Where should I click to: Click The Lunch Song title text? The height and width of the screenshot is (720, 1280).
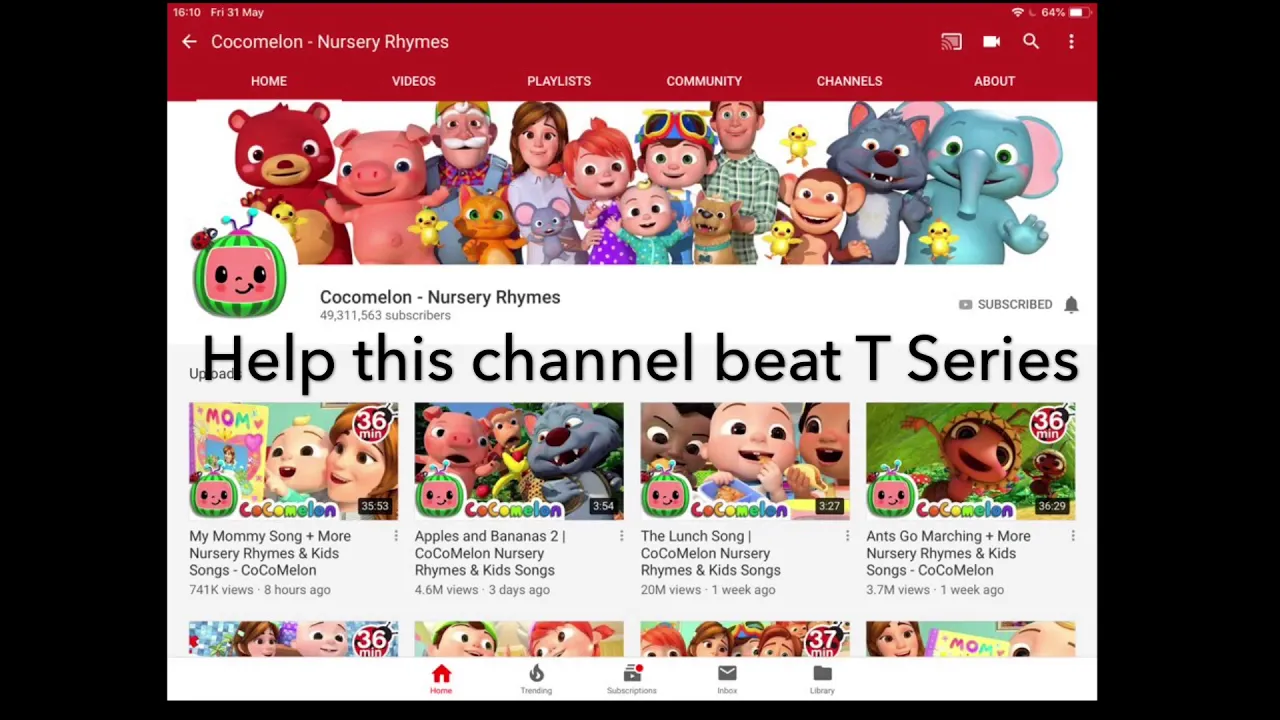coord(711,553)
